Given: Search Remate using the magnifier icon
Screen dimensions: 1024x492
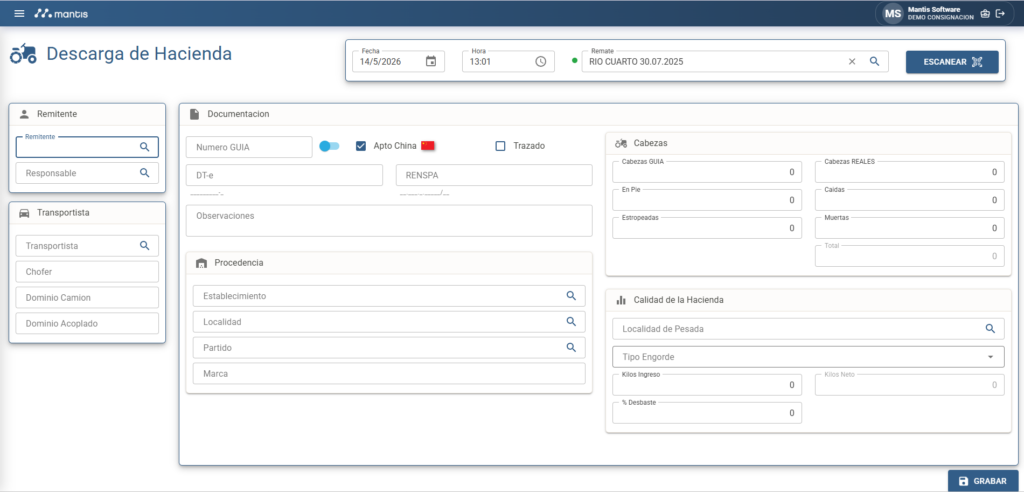Looking at the screenshot, I should tap(874, 61).
